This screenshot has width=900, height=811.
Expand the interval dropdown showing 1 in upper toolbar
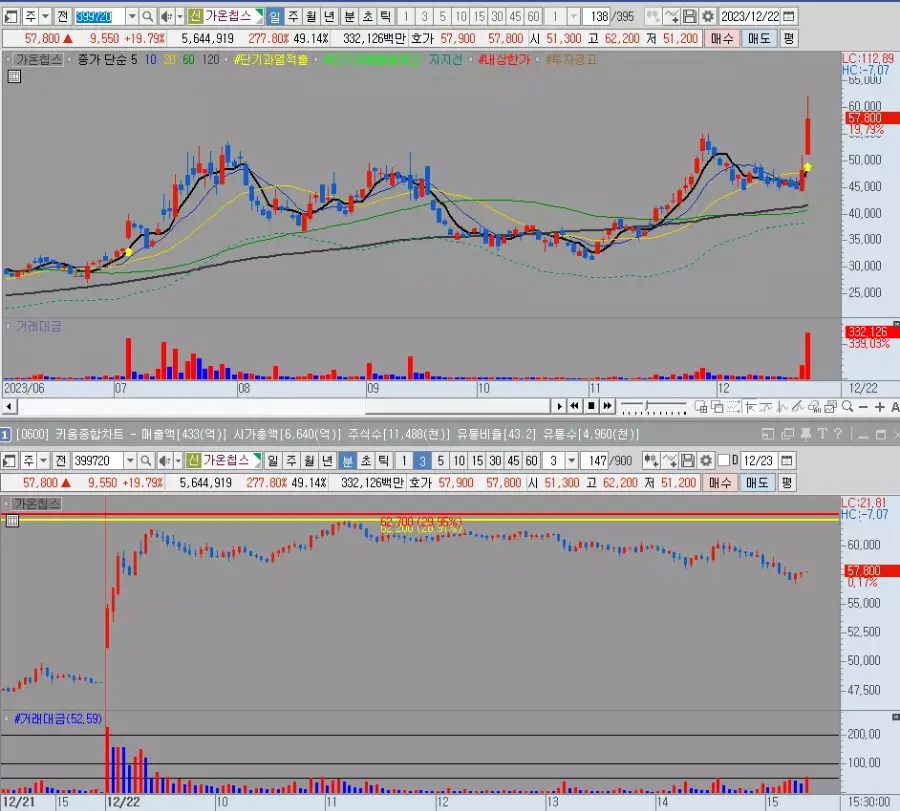573,16
